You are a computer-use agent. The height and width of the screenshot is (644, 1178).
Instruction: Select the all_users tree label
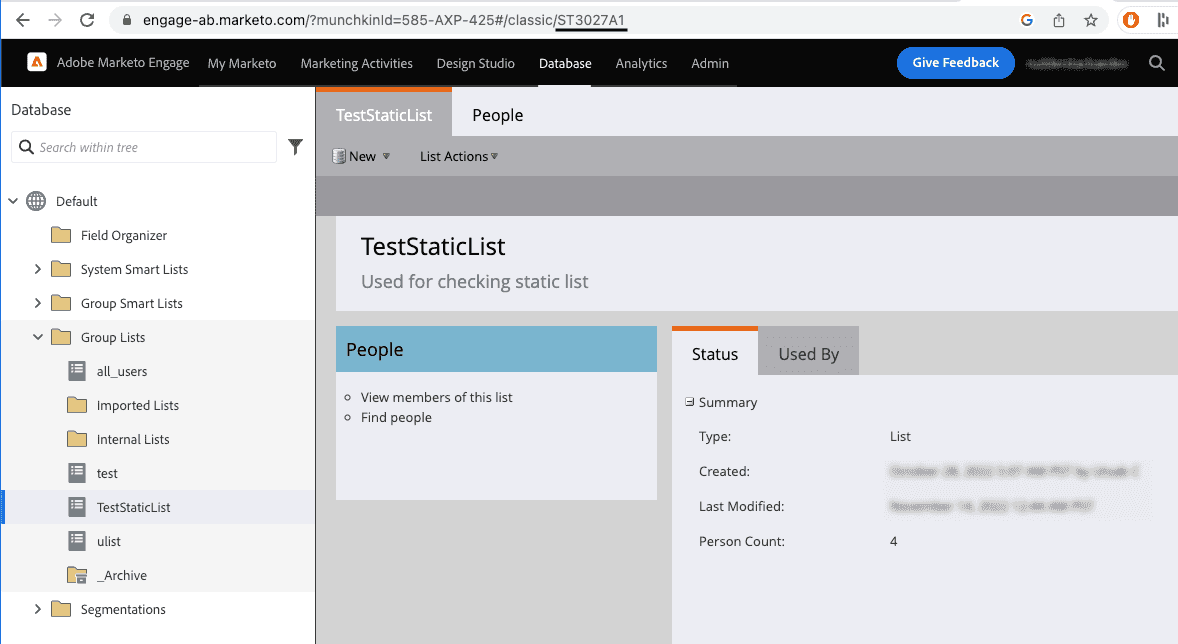(122, 371)
